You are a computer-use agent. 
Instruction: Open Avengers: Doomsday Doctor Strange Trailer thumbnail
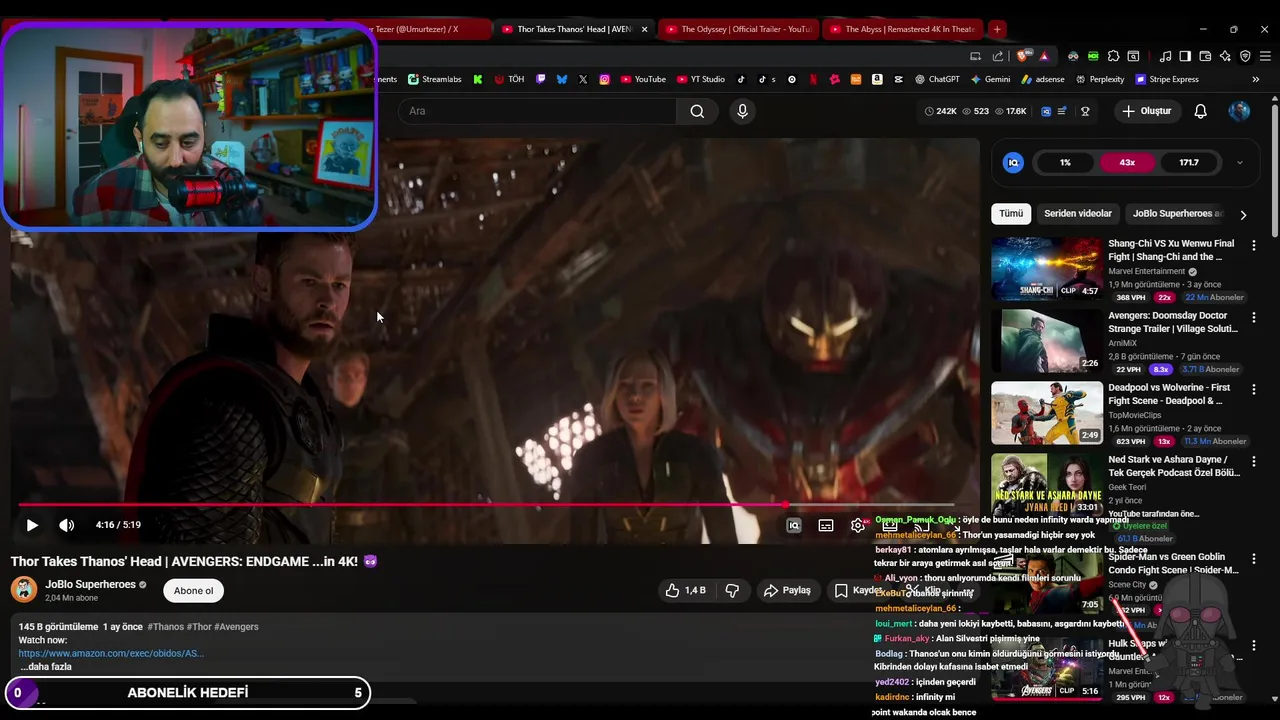[1047, 341]
